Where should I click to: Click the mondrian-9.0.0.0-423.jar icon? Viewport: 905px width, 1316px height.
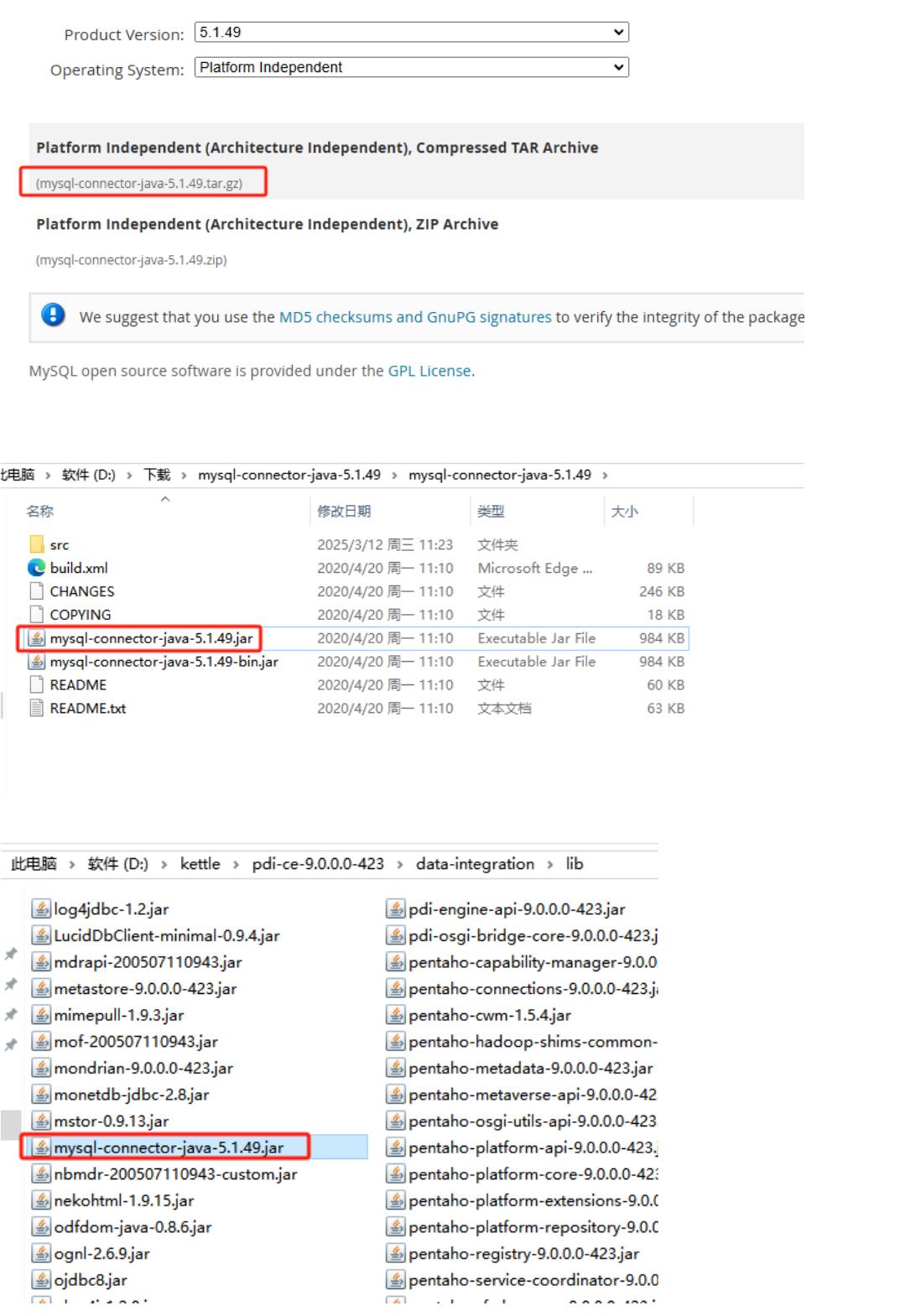(41, 1068)
